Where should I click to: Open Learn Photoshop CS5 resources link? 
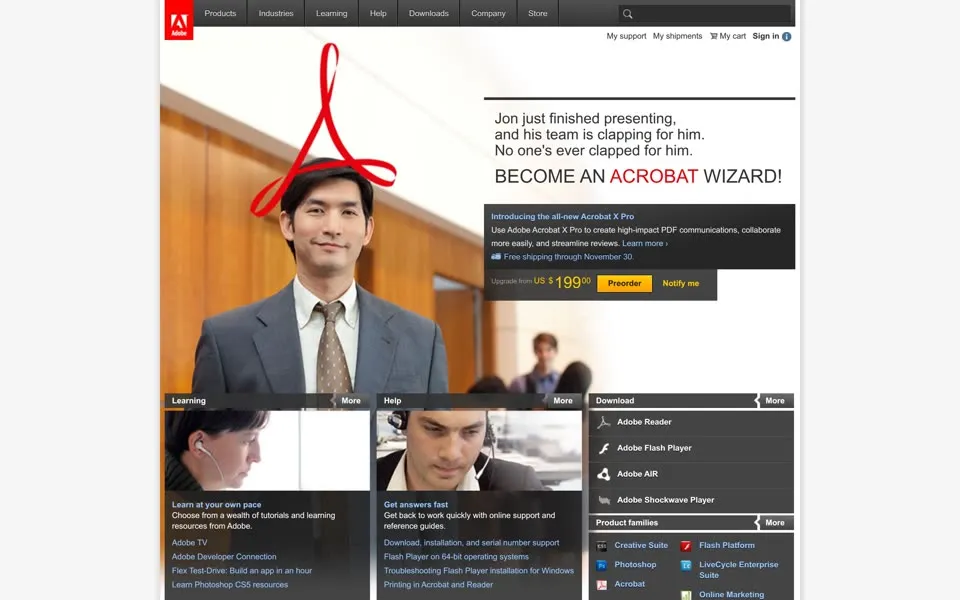click(x=230, y=585)
